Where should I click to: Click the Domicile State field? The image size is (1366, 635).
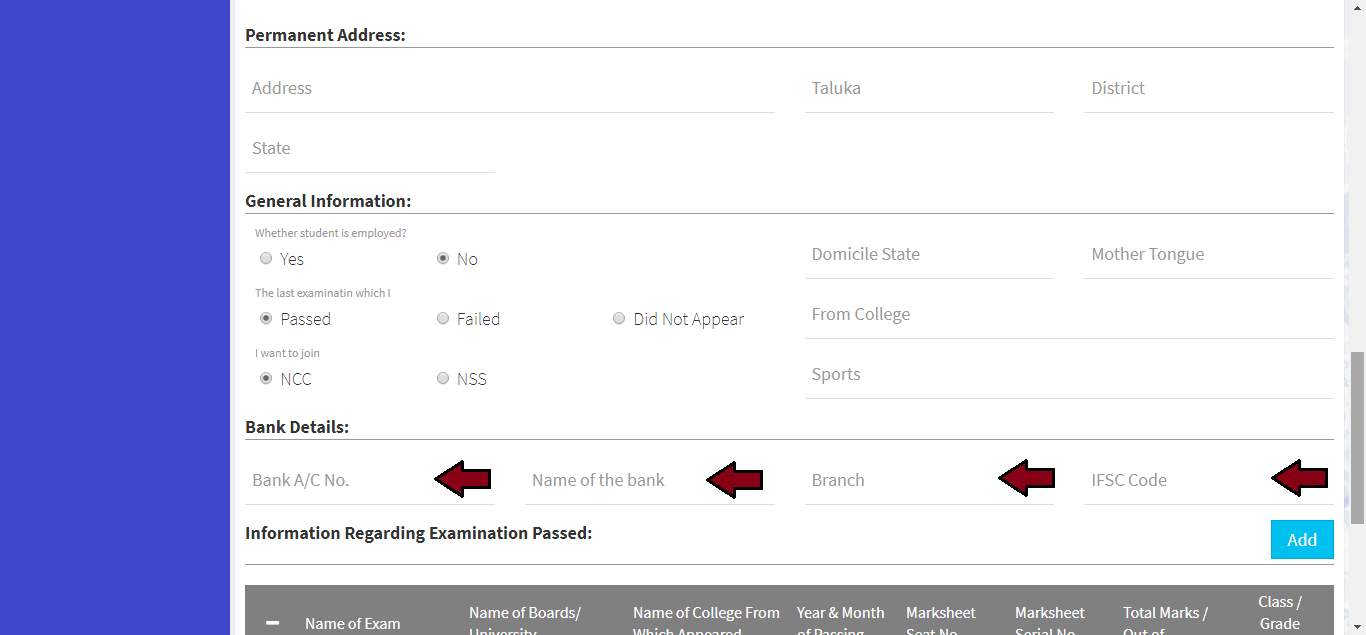(928, 255)
